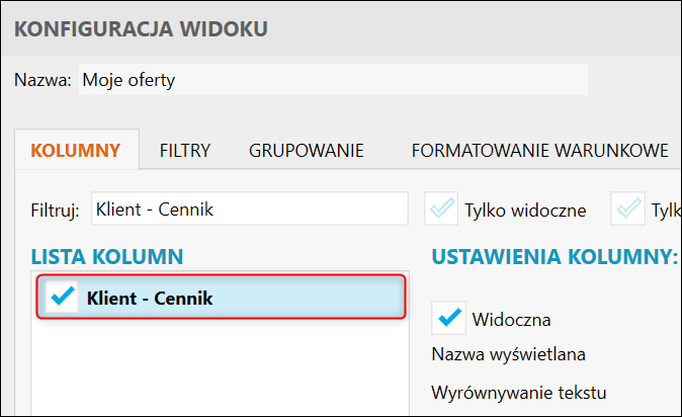The height and width of the screenshot is (417, 682).
Task: Click the KONFIGURACJA WIDOKU window title
Action: [x=141, y=28]
